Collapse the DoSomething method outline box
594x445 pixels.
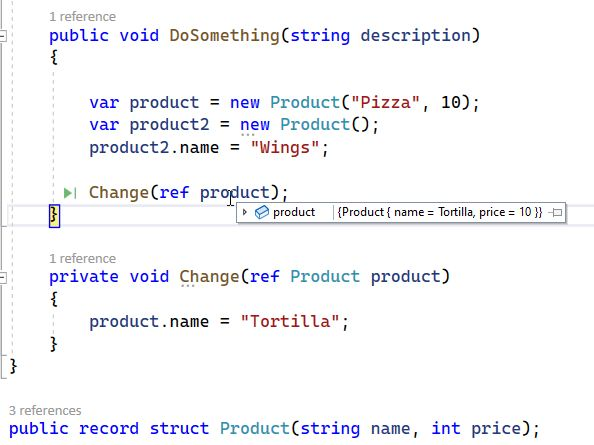point(2,36)
